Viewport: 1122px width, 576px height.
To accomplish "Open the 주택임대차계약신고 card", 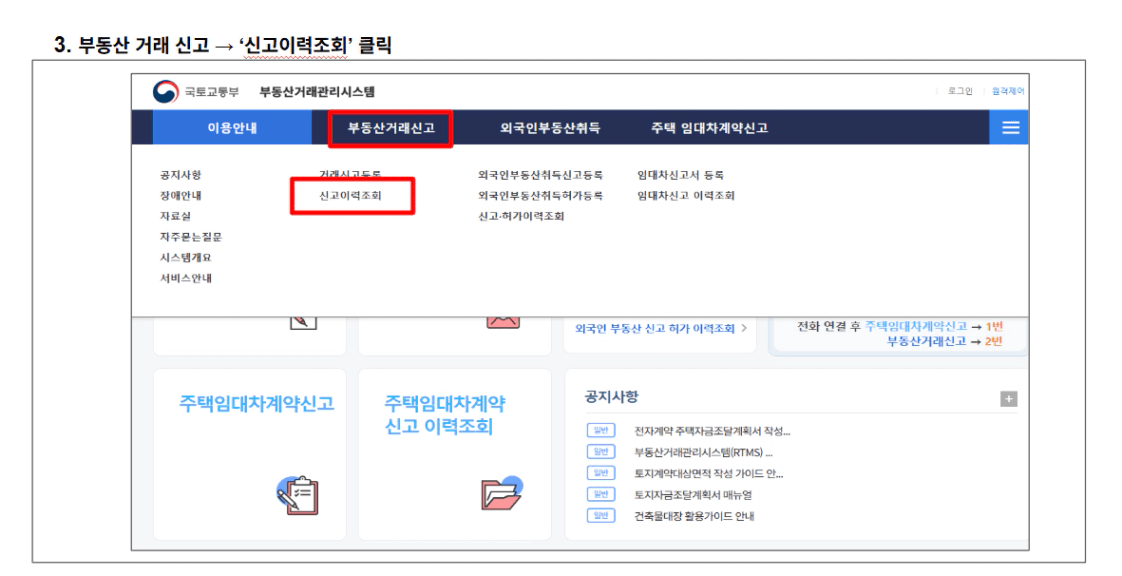I will tap(256, 404).
